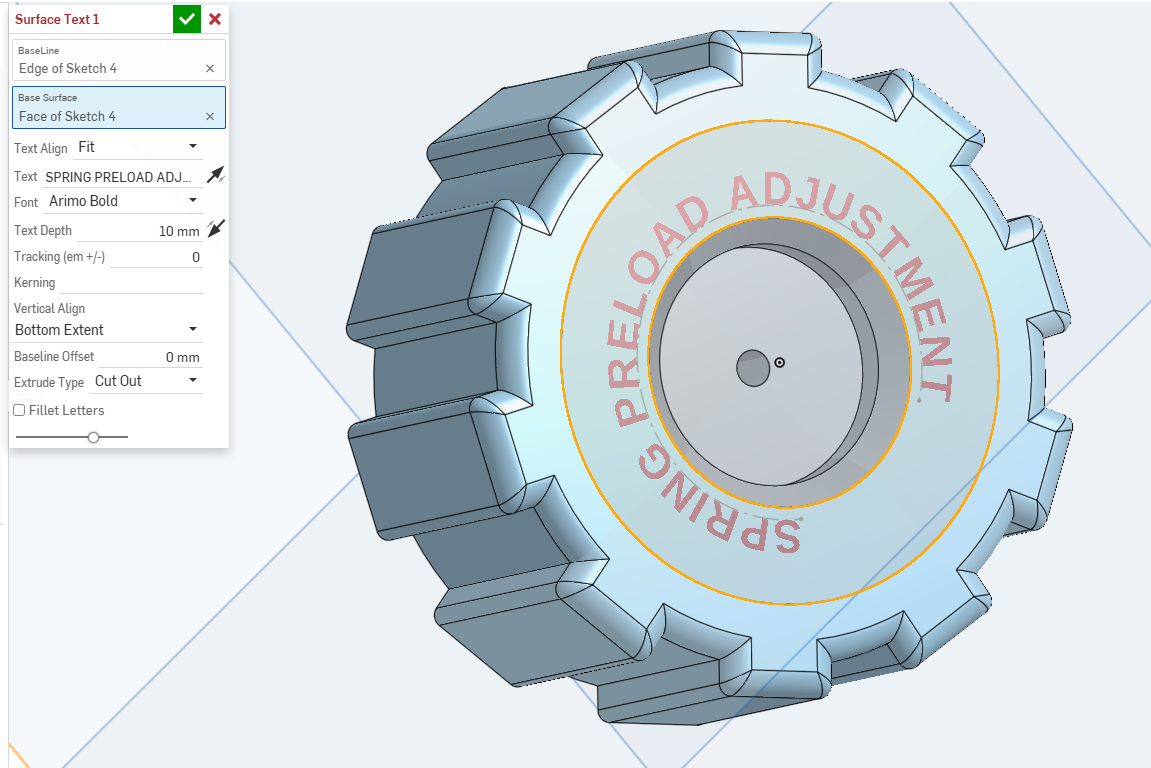
Task: Open the Arimo Bold font dropdown
Action: point(122,201)
